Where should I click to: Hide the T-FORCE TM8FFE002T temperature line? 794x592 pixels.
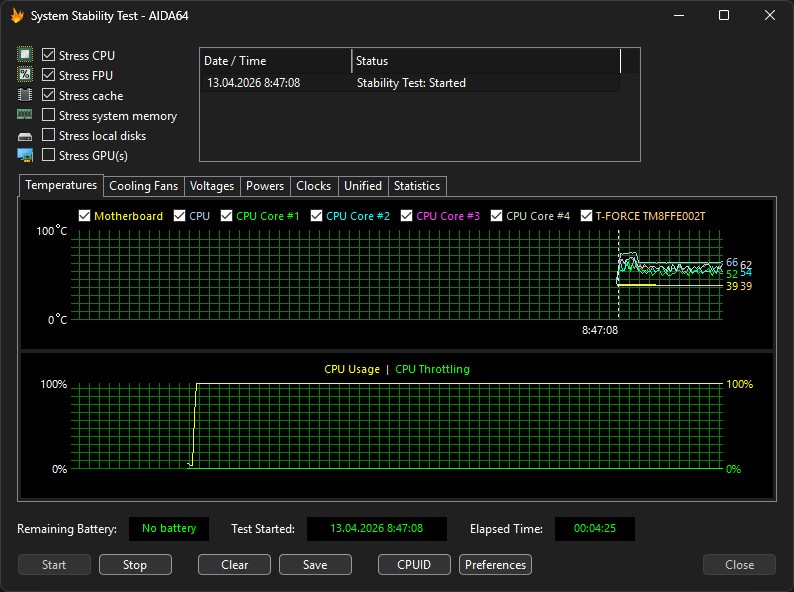(x=586, y=216)
